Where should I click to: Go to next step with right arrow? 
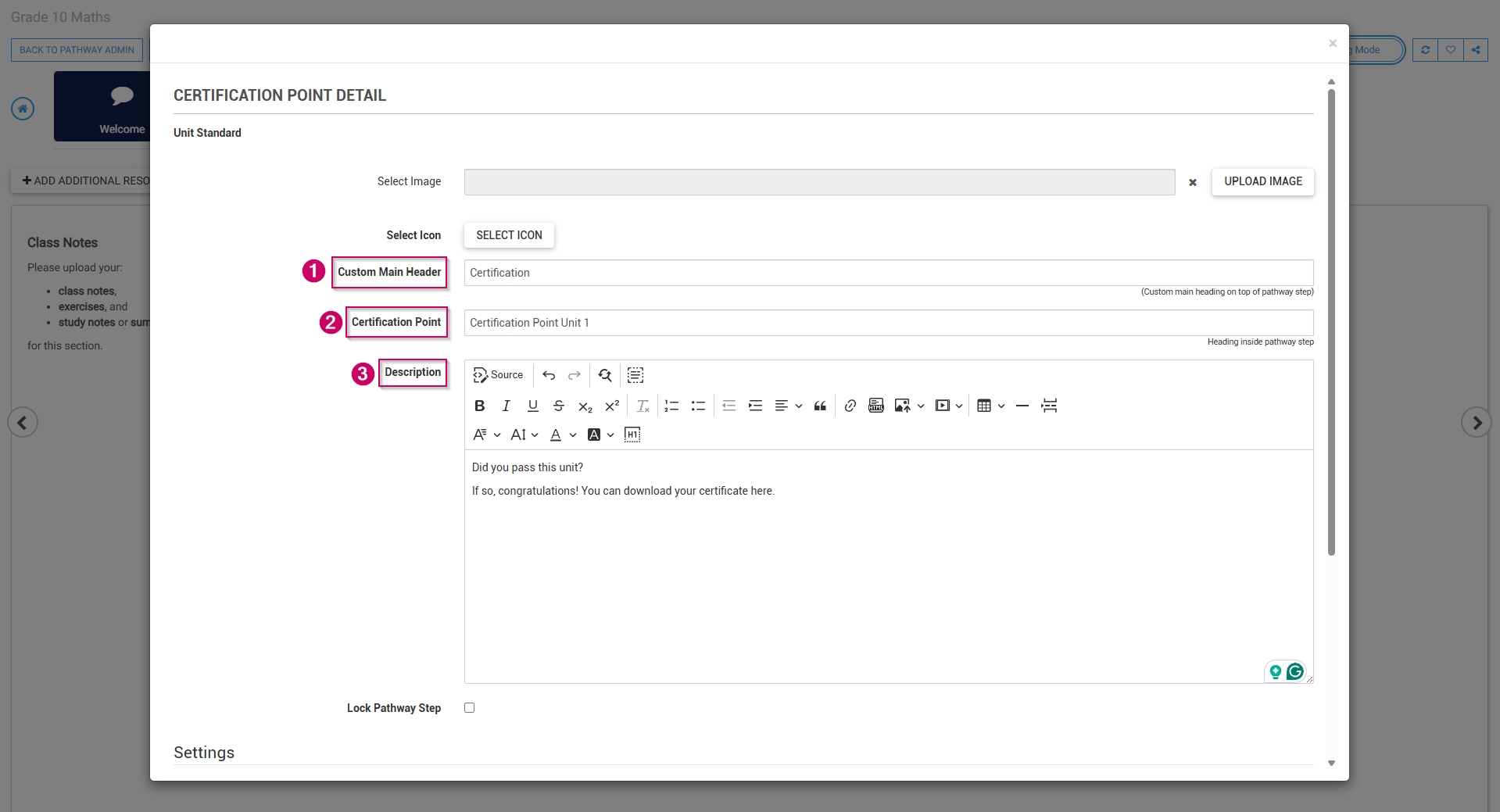point(1477,423)
